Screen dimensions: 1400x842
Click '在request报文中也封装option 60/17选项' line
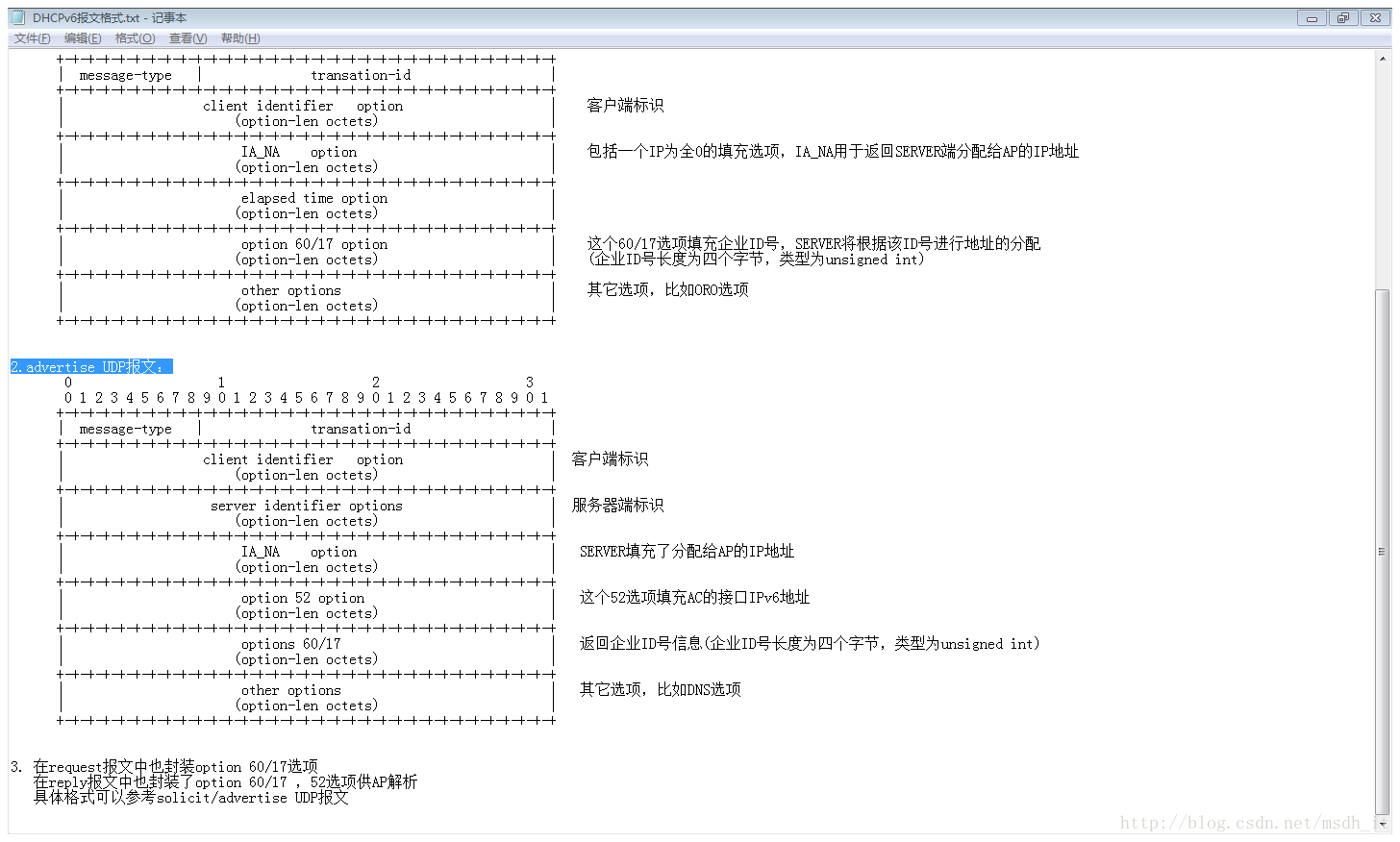(x=176, y=767)
